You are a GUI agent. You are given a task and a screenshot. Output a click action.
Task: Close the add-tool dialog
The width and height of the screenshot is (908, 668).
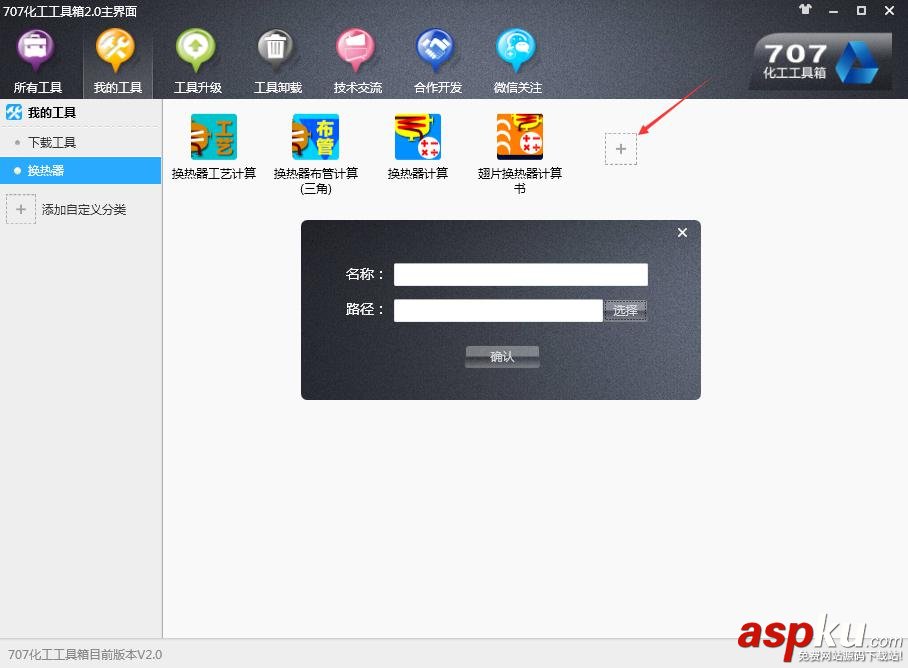point(682,232)
